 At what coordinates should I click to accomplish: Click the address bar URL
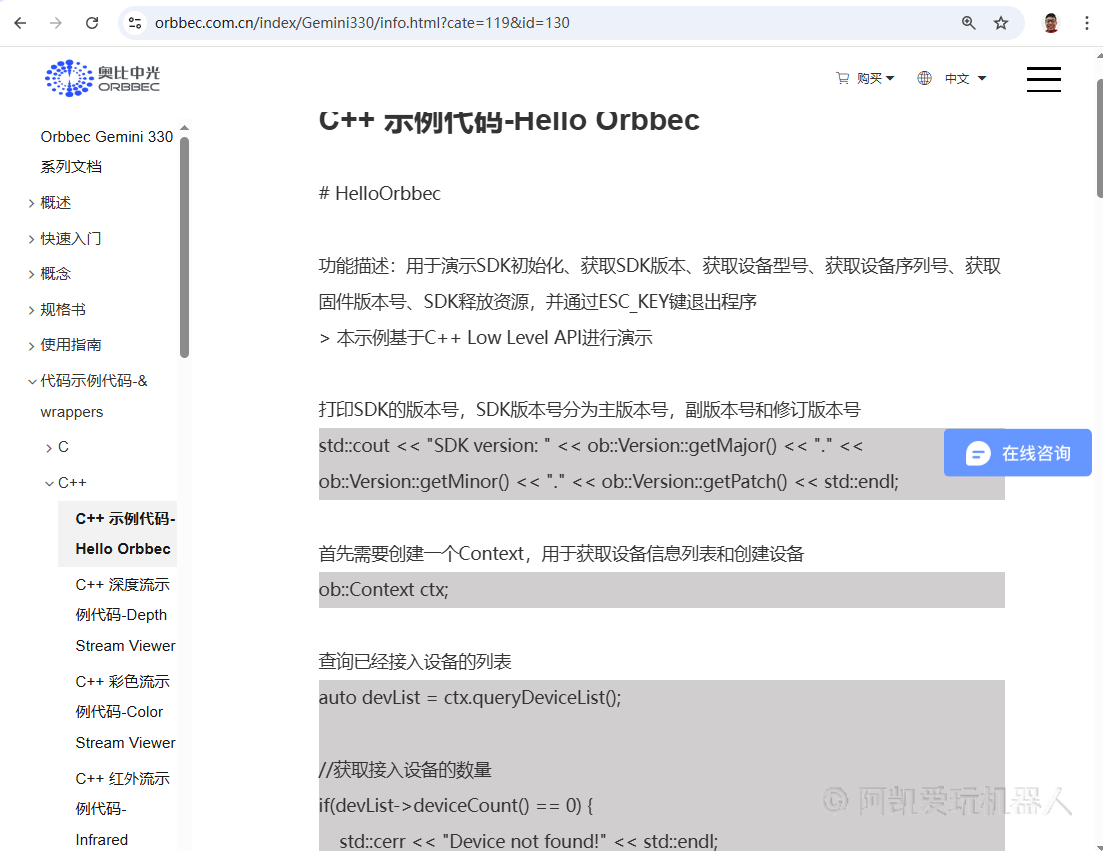coord(362,23)
